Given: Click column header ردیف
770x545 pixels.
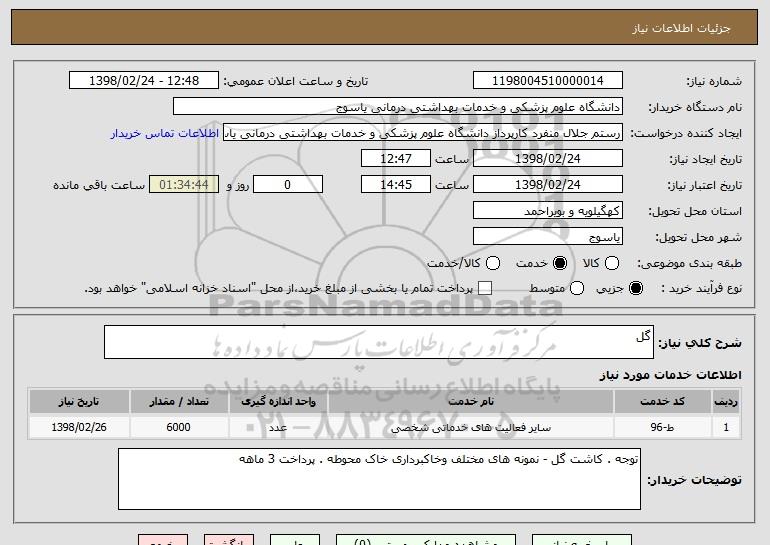Looking at the screenshot, I should point(726,402).
